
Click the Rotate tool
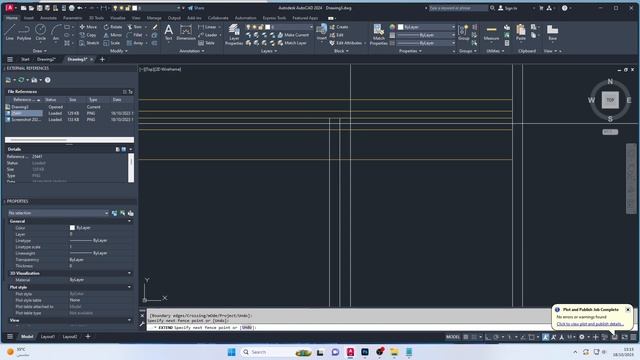pos(113,27)
